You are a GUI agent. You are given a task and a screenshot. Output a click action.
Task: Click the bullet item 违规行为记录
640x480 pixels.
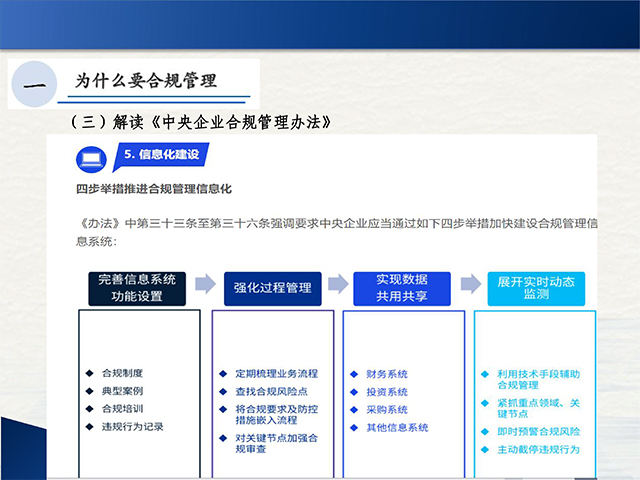tap(133, 427)
